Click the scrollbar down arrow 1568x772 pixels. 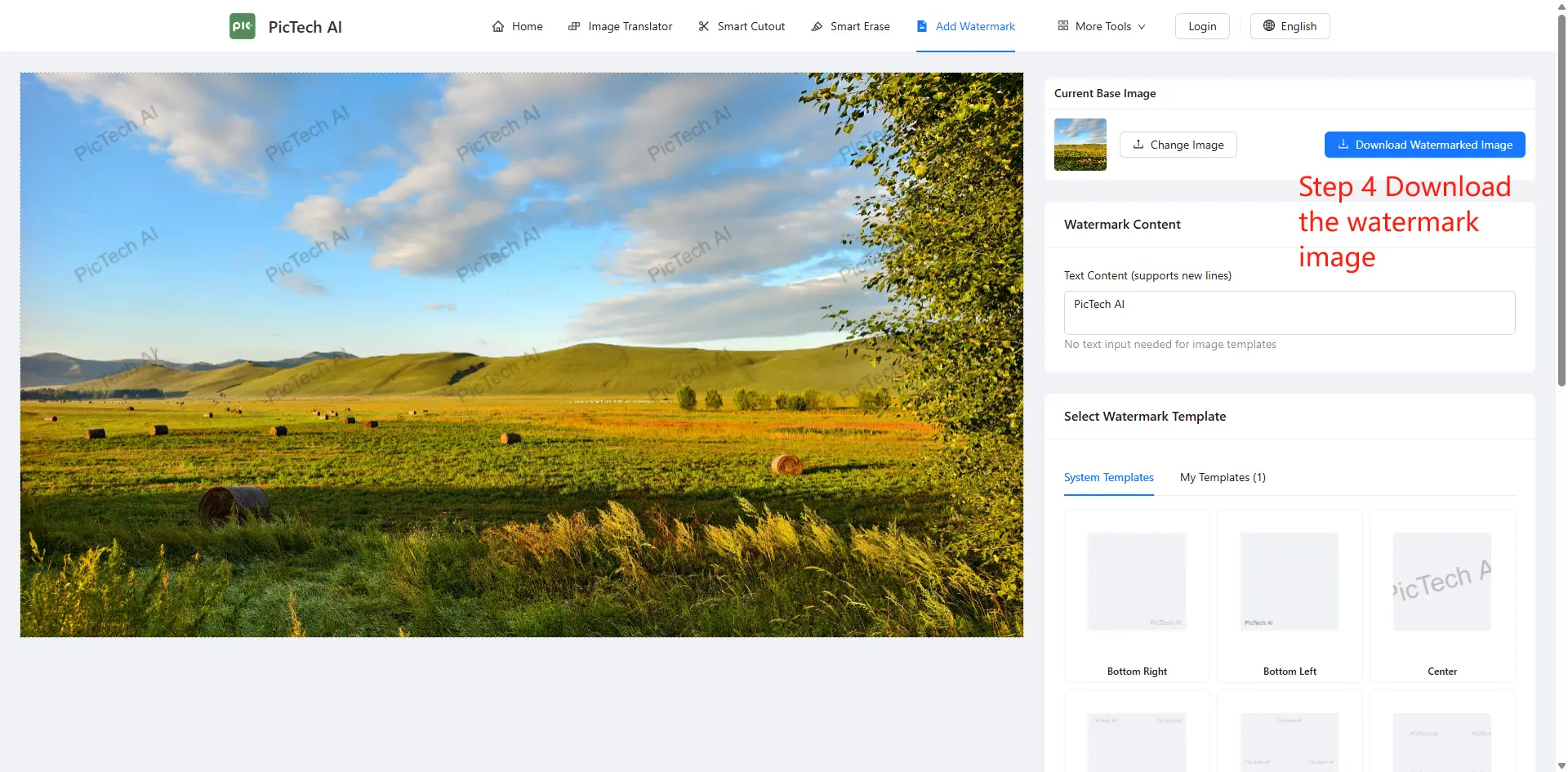click(1561, 766)
